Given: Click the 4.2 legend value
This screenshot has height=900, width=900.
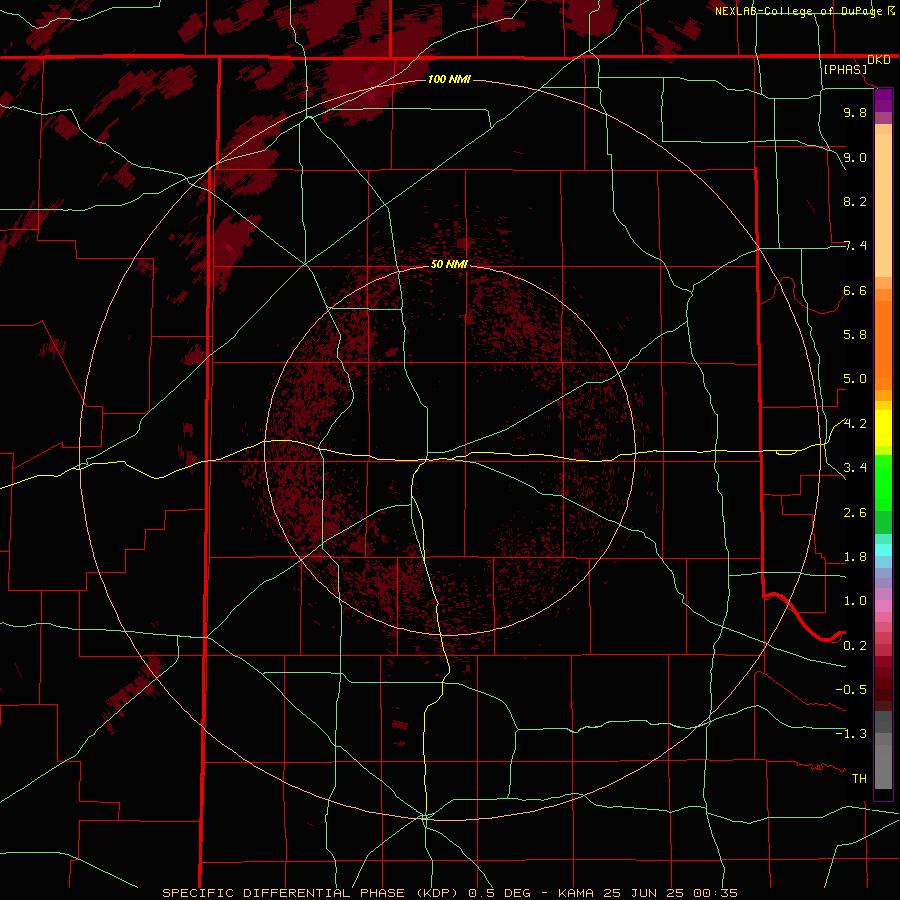Looking at the screenshot, I should click(855, 424).
